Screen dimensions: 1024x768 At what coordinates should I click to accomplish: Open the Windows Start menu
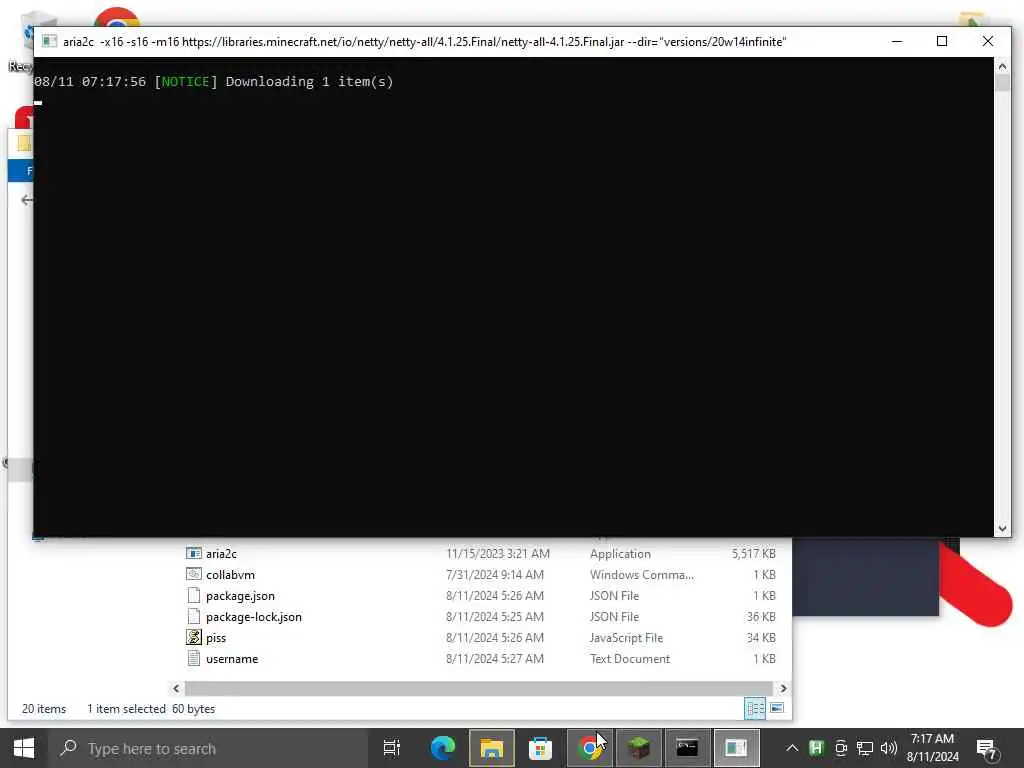point(24,748)
